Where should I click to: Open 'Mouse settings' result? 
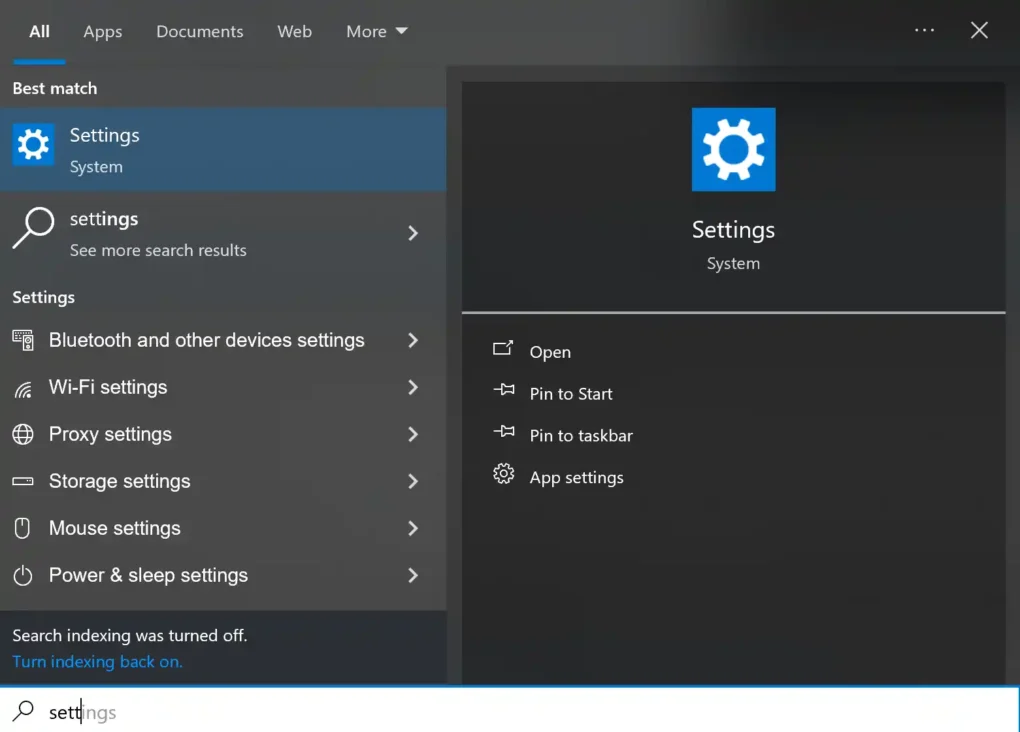223,528
